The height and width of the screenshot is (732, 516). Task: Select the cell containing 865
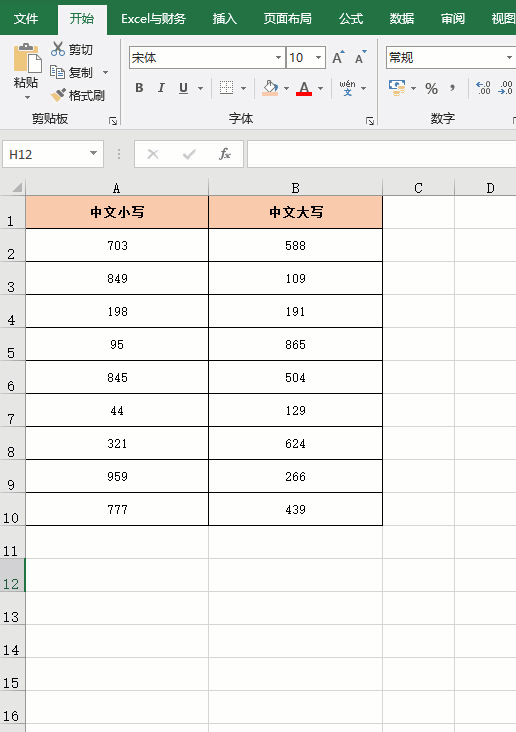295,344
